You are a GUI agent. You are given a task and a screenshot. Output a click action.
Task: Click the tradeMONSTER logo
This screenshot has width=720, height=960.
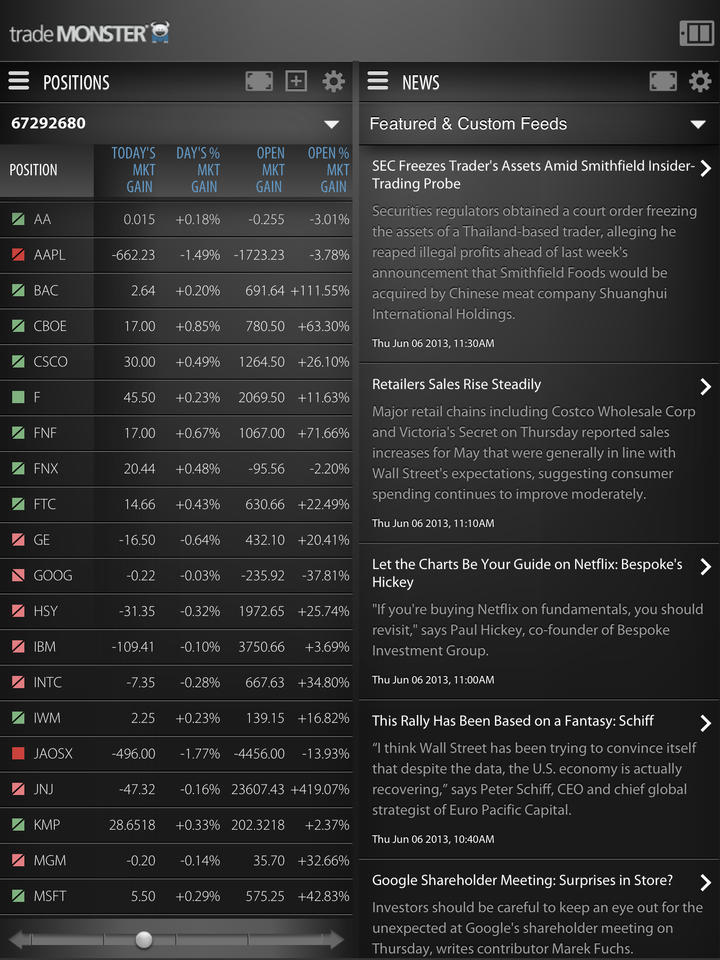90,33
